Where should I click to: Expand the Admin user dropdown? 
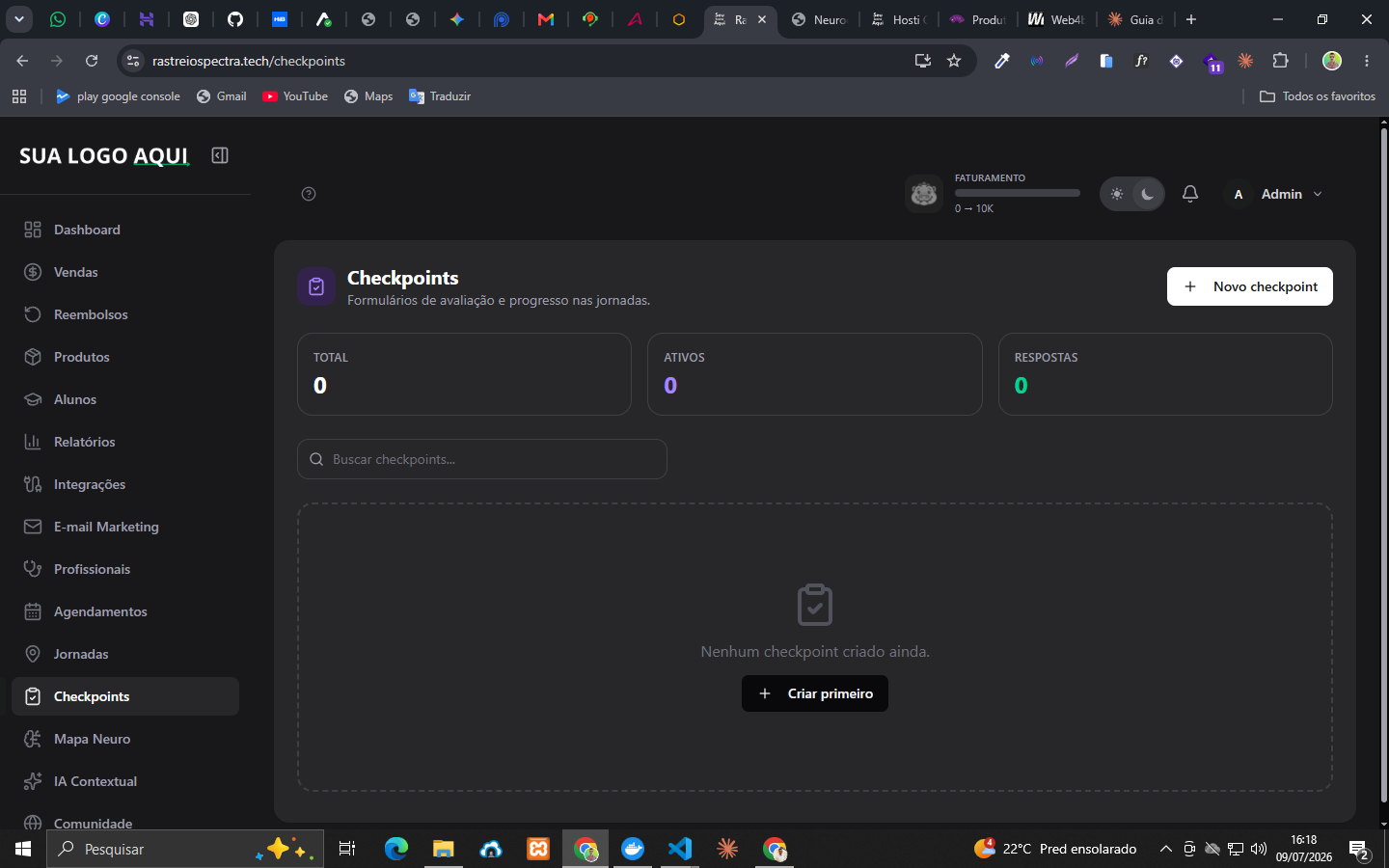tap(1276, 194)
